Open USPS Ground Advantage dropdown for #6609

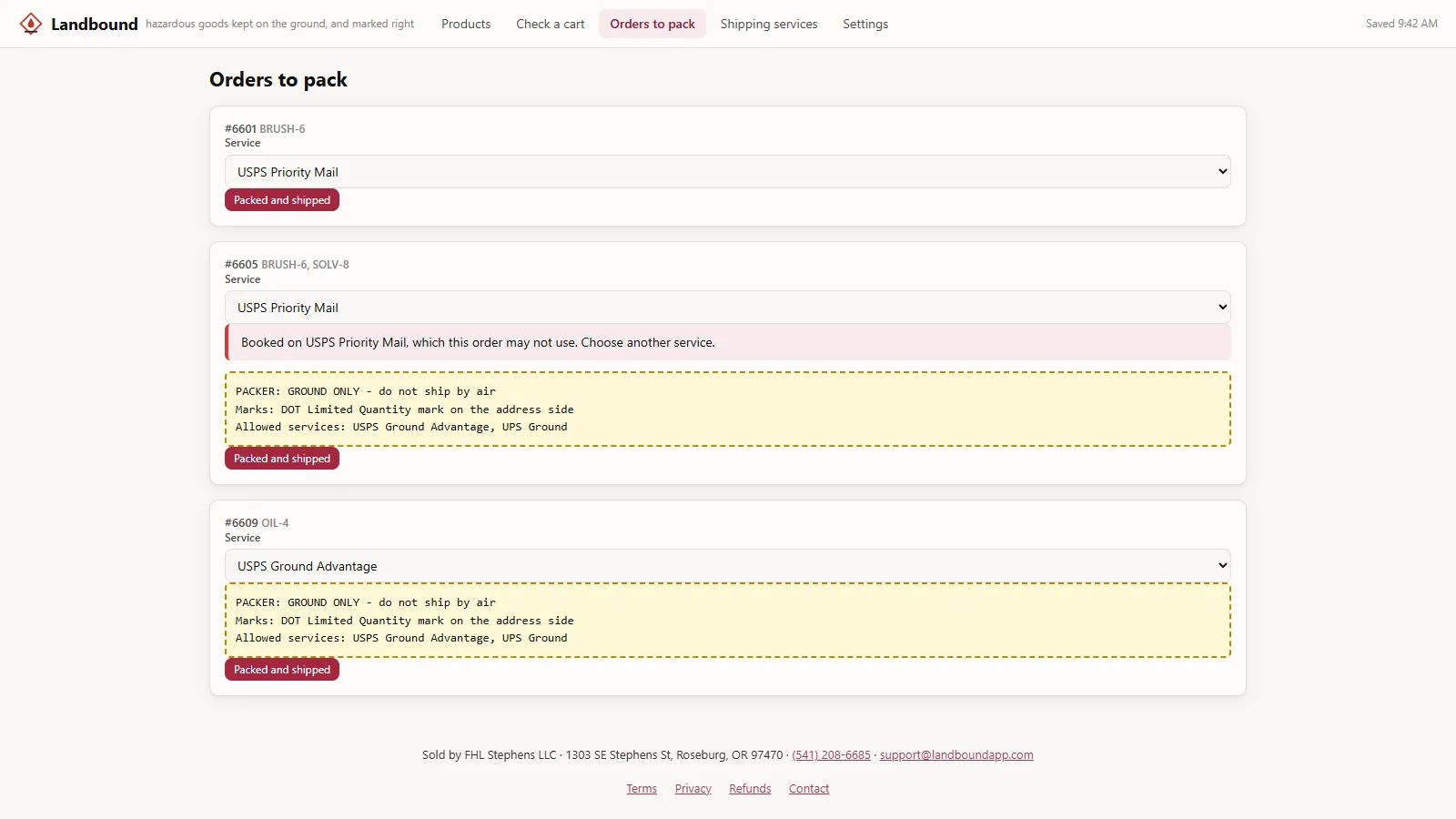pyautogui.click(x=728, y=565)
